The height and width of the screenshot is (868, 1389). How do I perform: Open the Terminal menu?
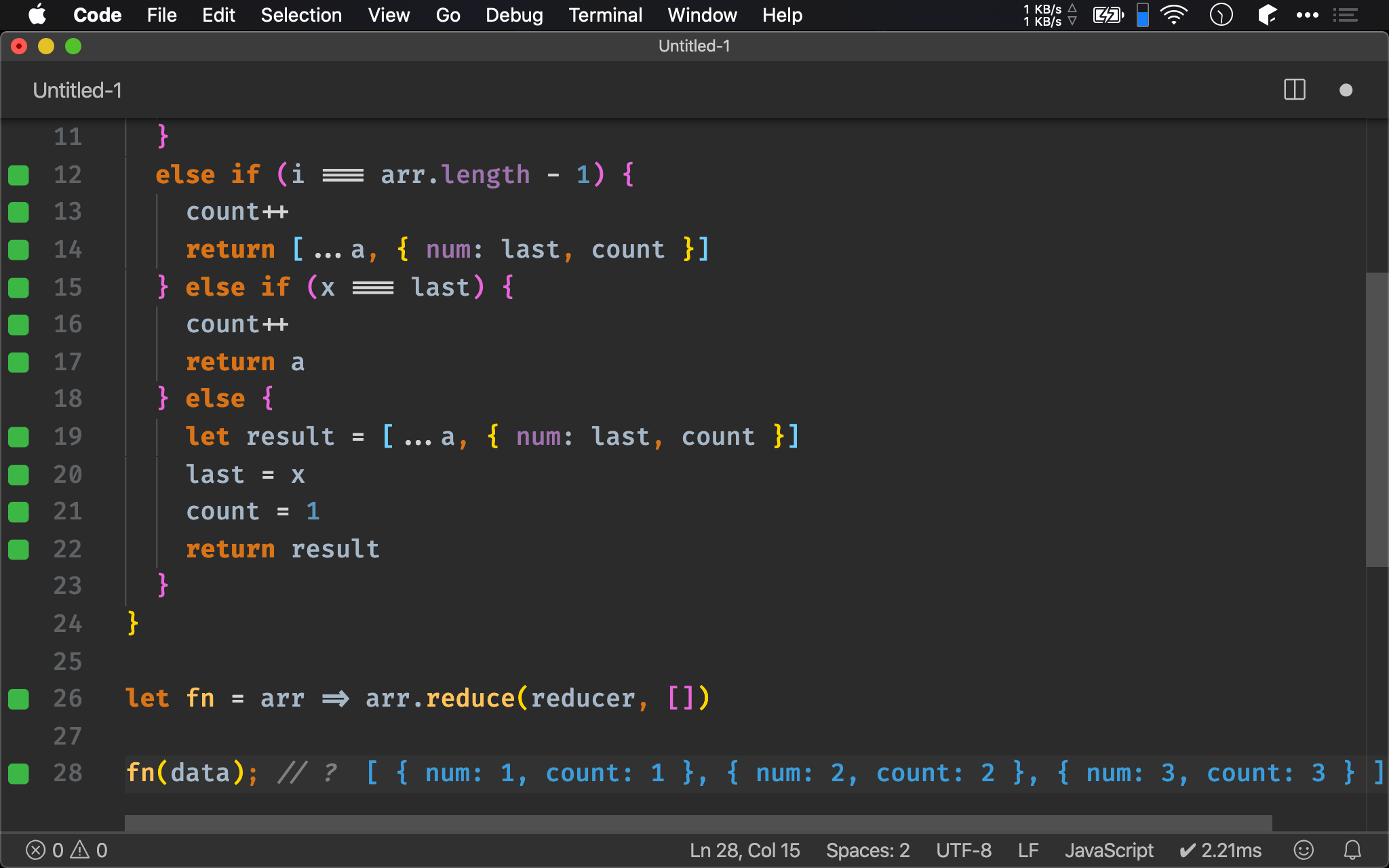pyautogui.click(x=605, y=15)
